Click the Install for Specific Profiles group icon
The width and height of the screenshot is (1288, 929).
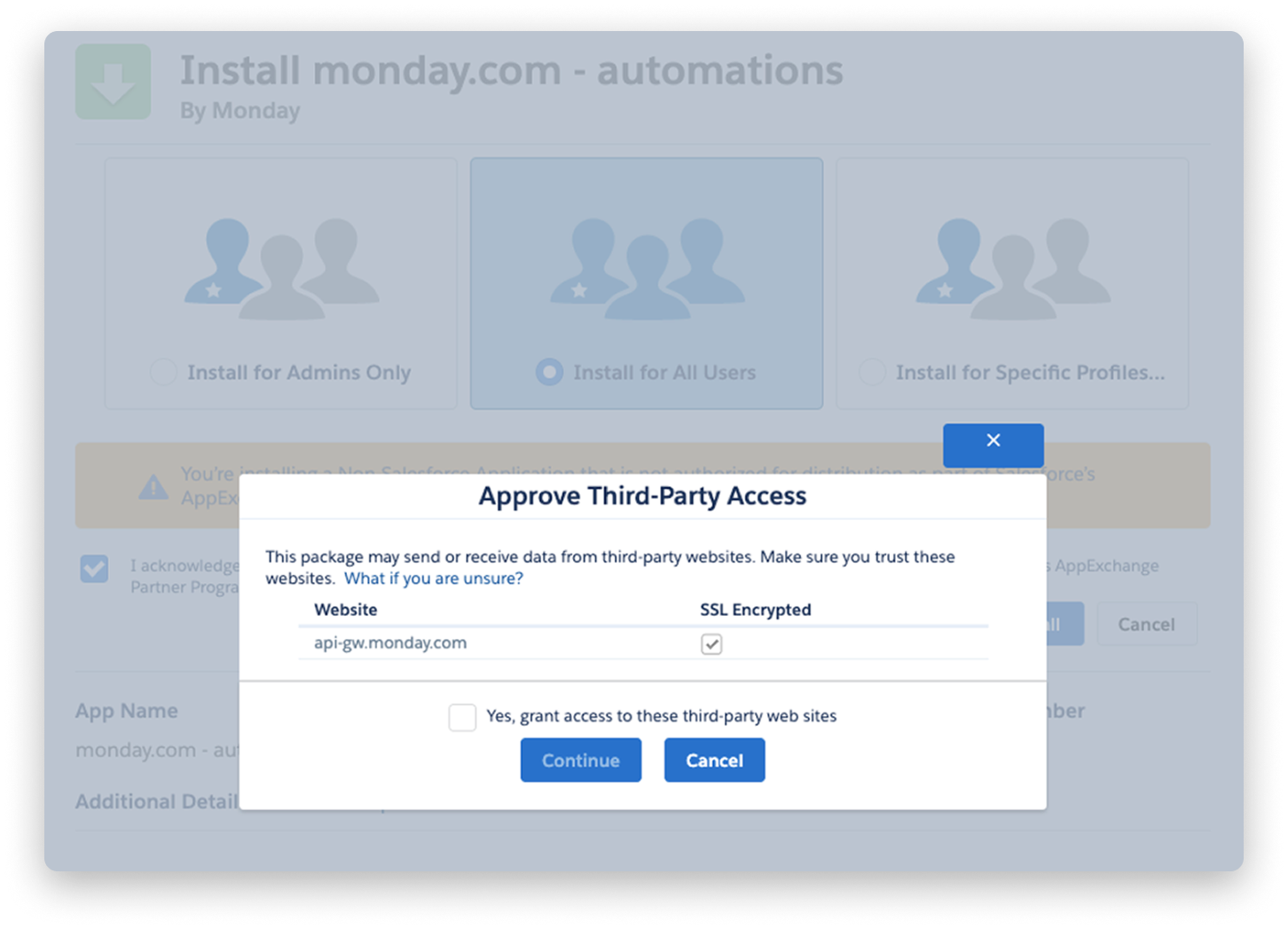click(x=1012, y=268)
